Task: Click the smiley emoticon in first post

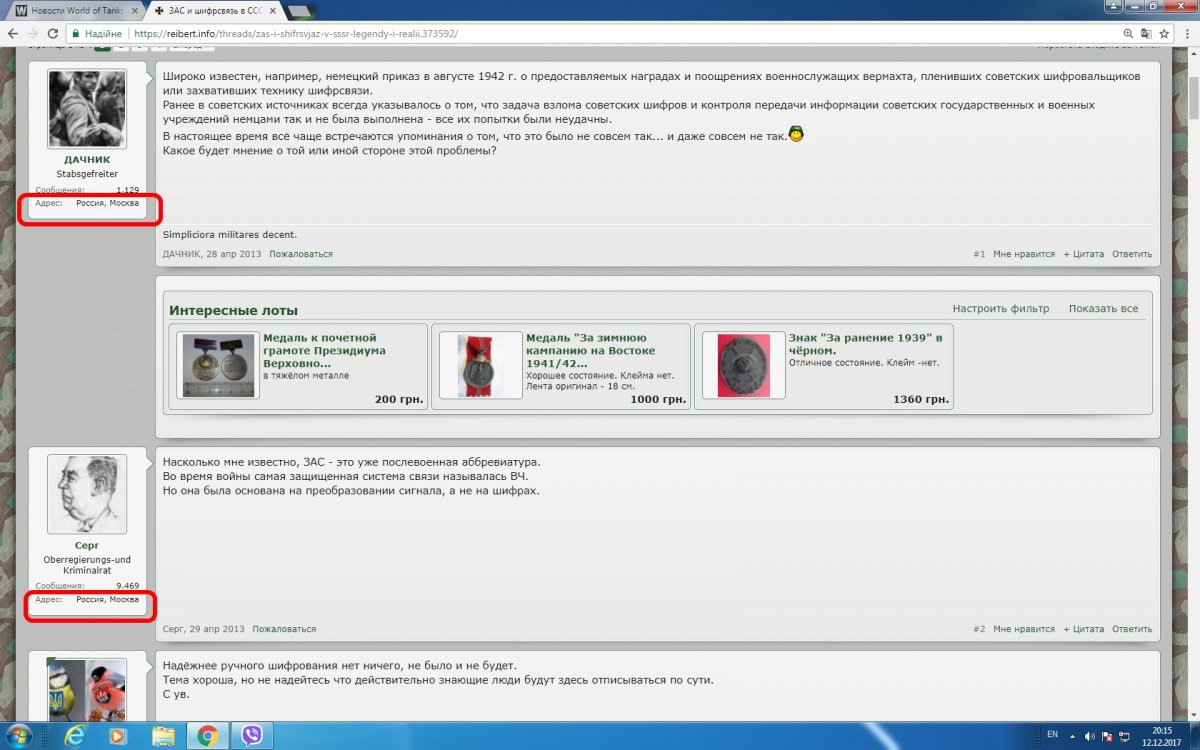Action: pos(797,134)
